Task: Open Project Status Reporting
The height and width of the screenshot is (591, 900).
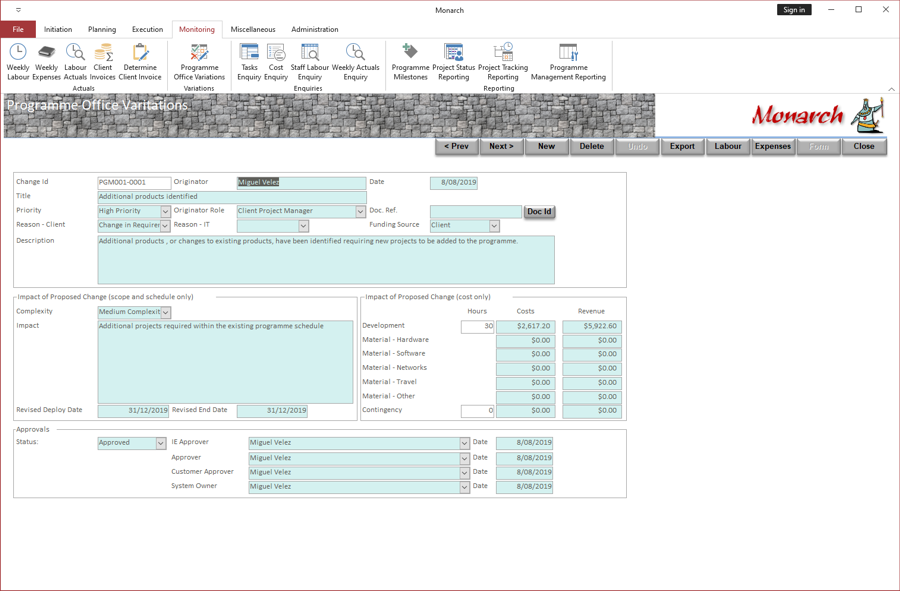Action: tap(453, 61)
